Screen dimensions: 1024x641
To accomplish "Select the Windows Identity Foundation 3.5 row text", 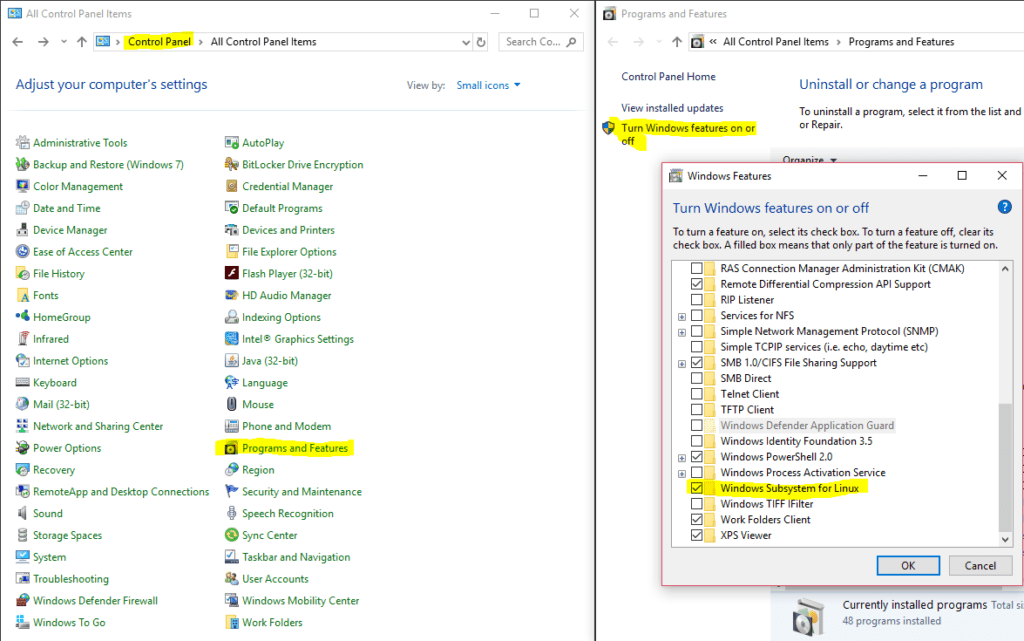I will [796, 441].
